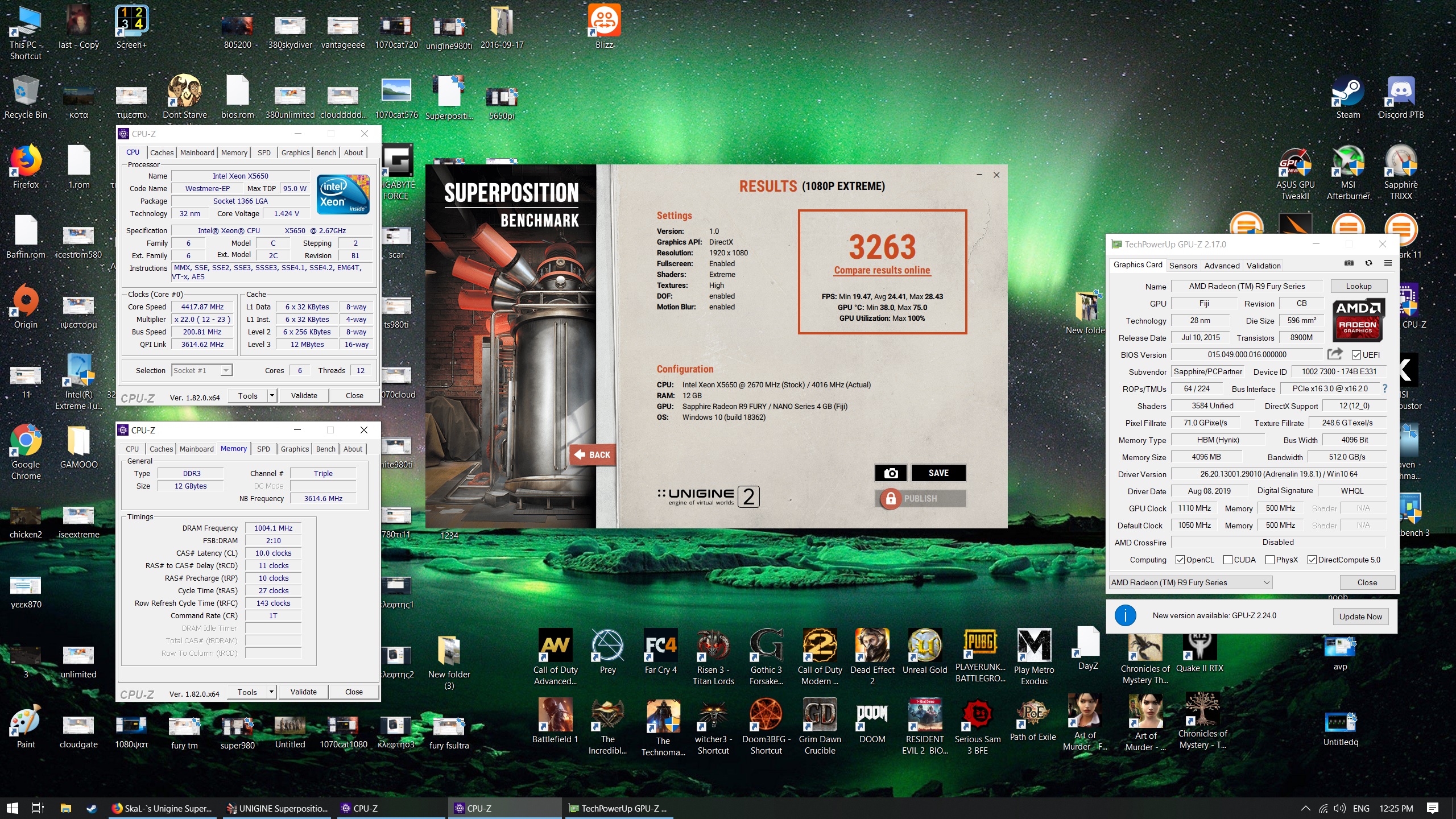Click the GPU-Z Name field
1456x819 pixels.
(x=1247, y=286)
